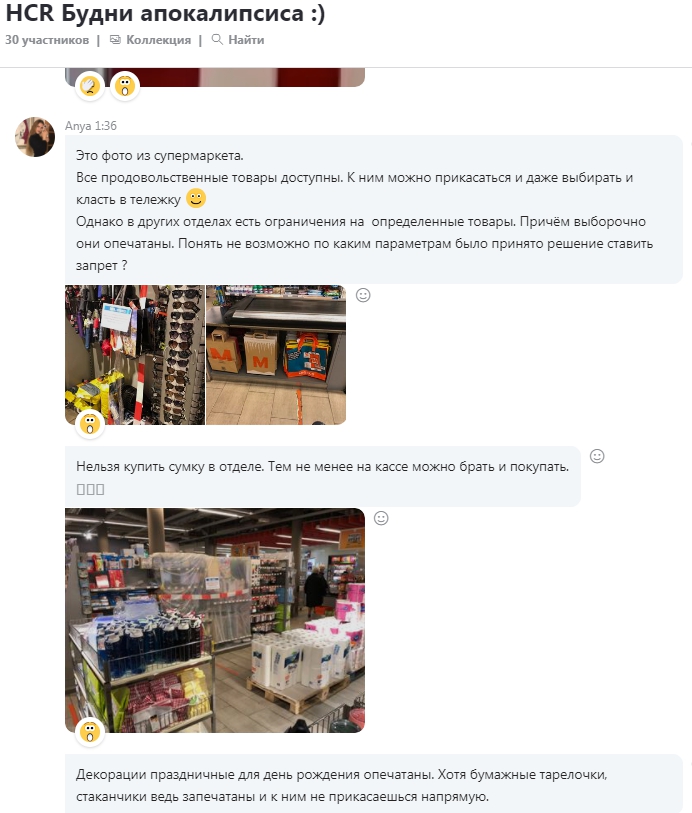Viewport: 692px width, 813px height.
Task: Add reaction to the two-photo message
Action: (363, 295)
